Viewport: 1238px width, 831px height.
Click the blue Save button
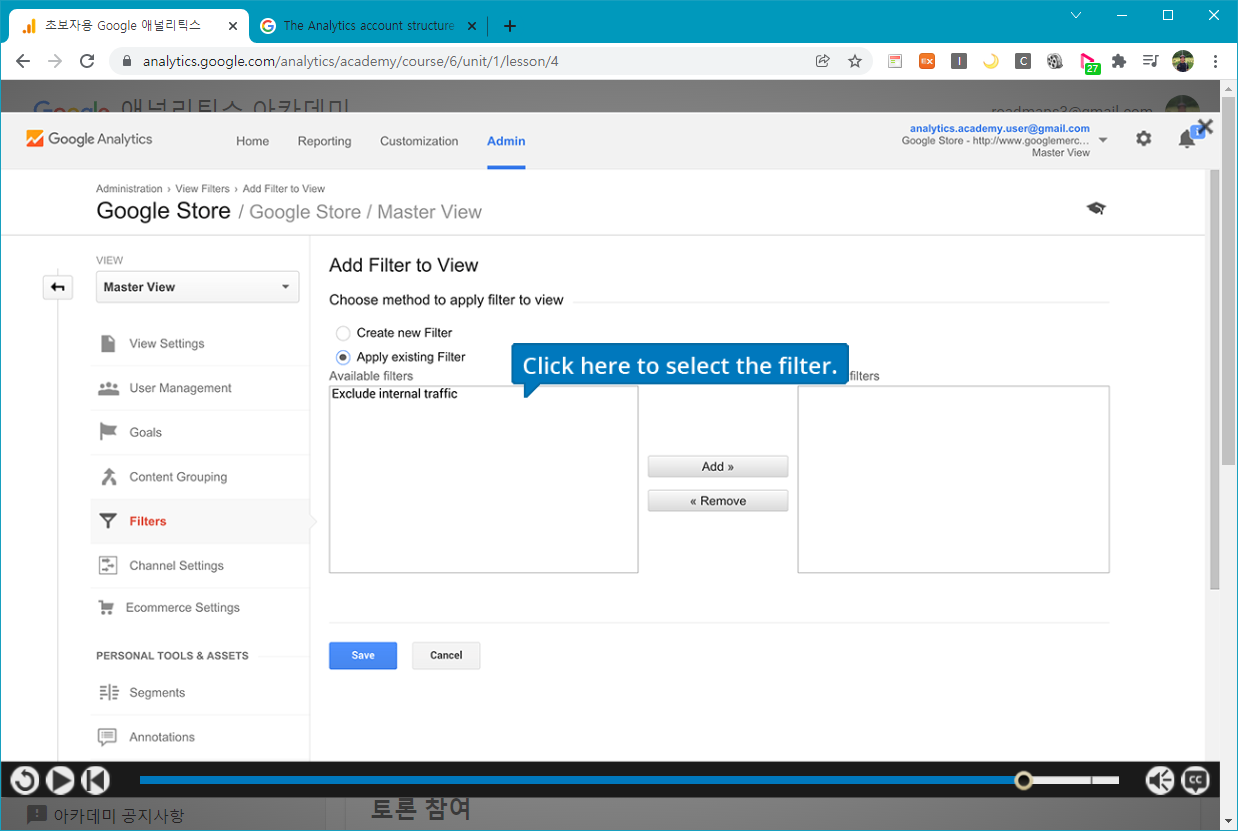[363, 656]
